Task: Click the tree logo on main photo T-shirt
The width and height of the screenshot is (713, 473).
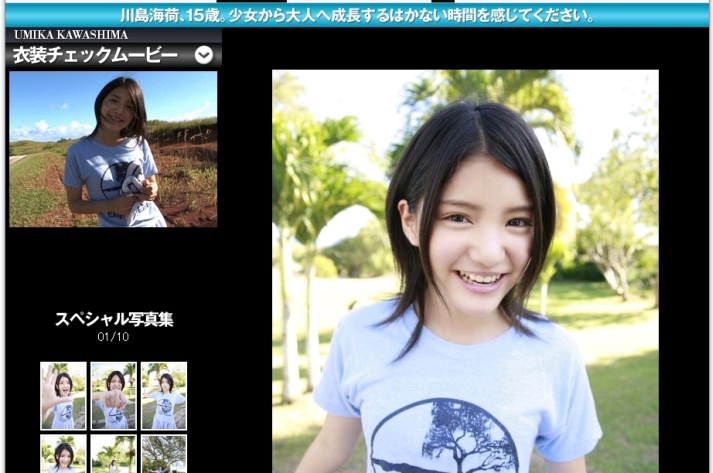Action: [444, 435]
